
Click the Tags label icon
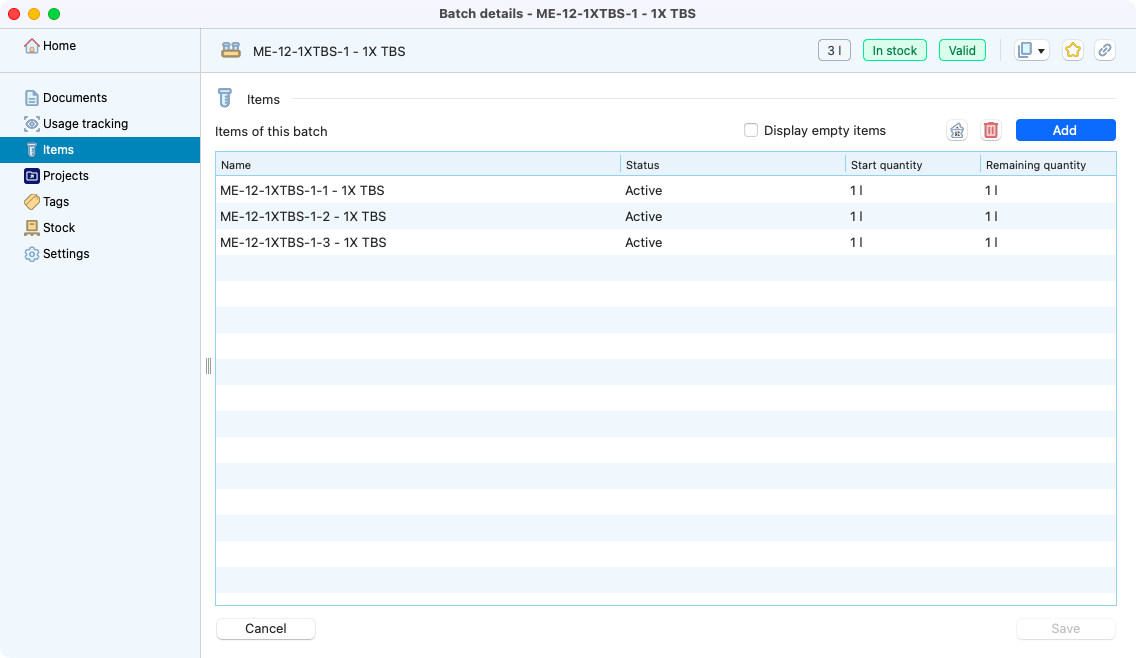[x=31, y=202]
